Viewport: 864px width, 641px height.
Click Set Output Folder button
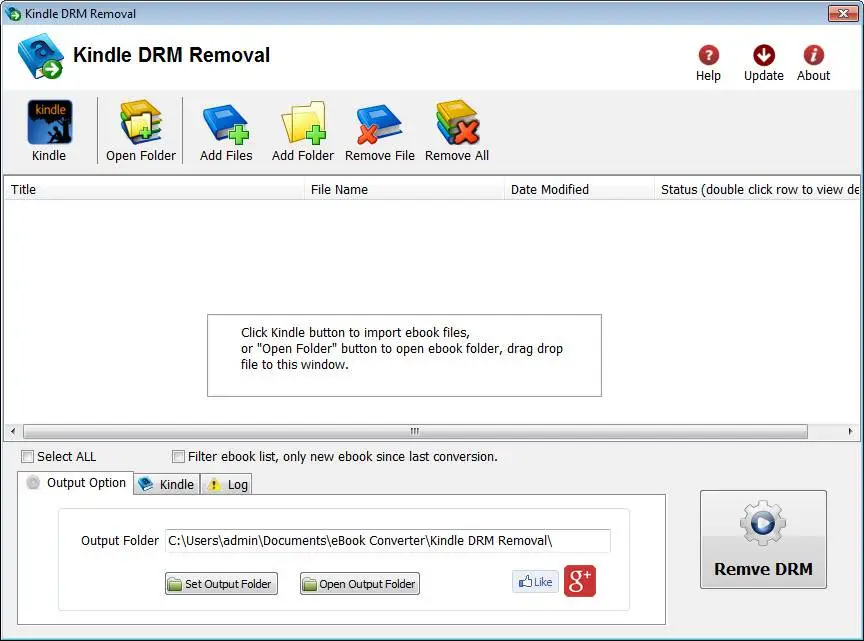pyautogui.click(x=222, y=584)
